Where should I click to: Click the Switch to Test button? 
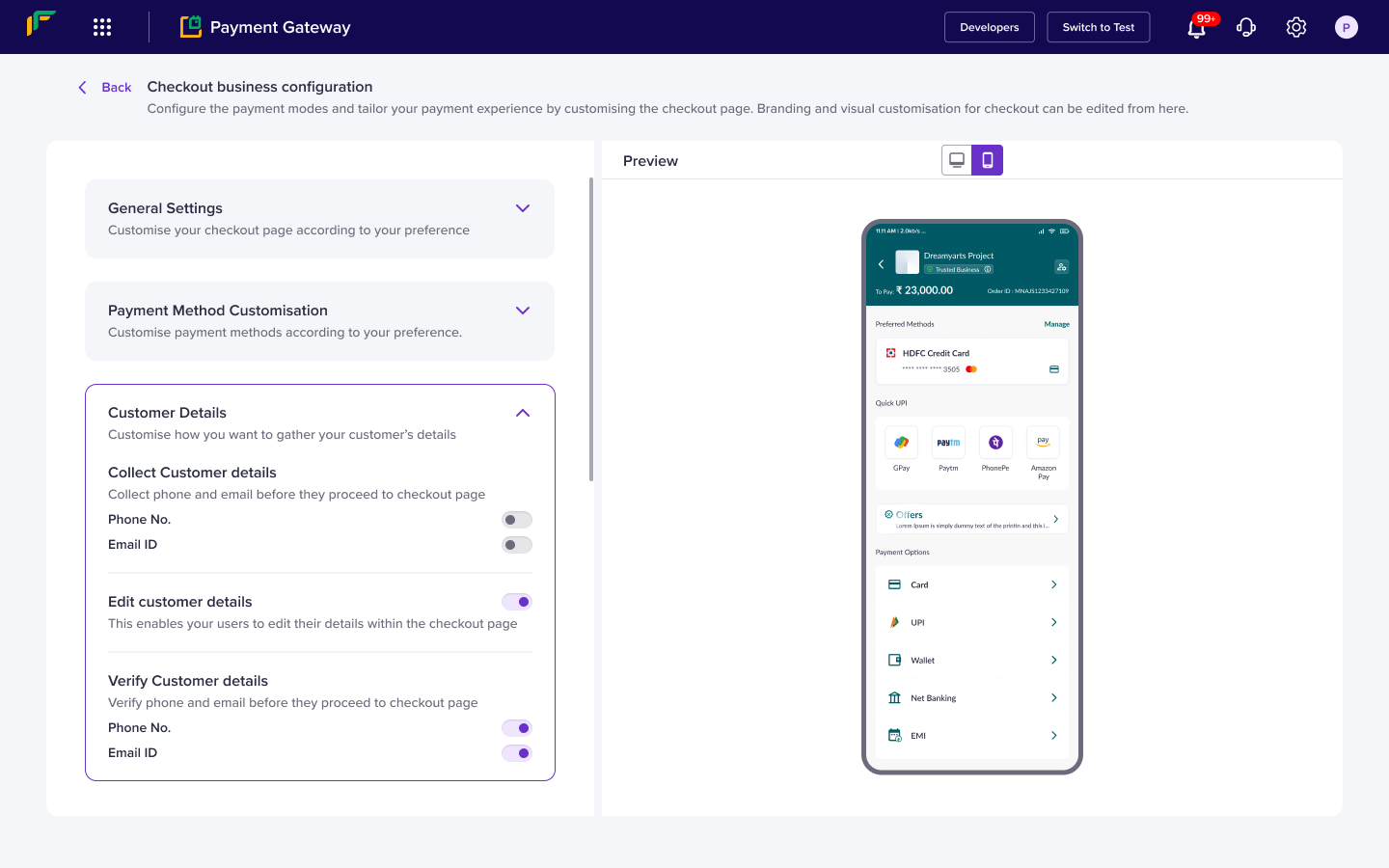point(1098,27)
